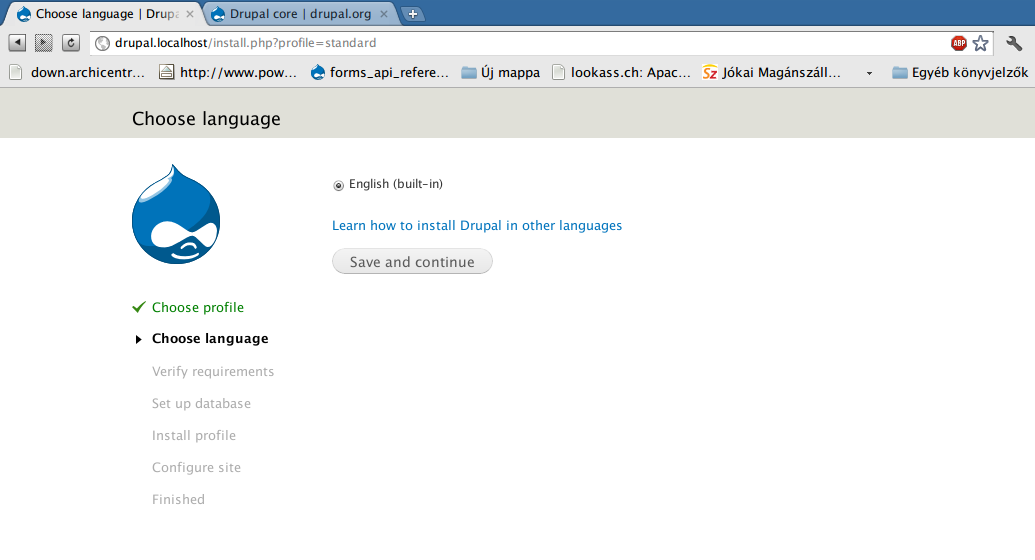
Task: Close the Choose language tab
Action: (190, 14)
